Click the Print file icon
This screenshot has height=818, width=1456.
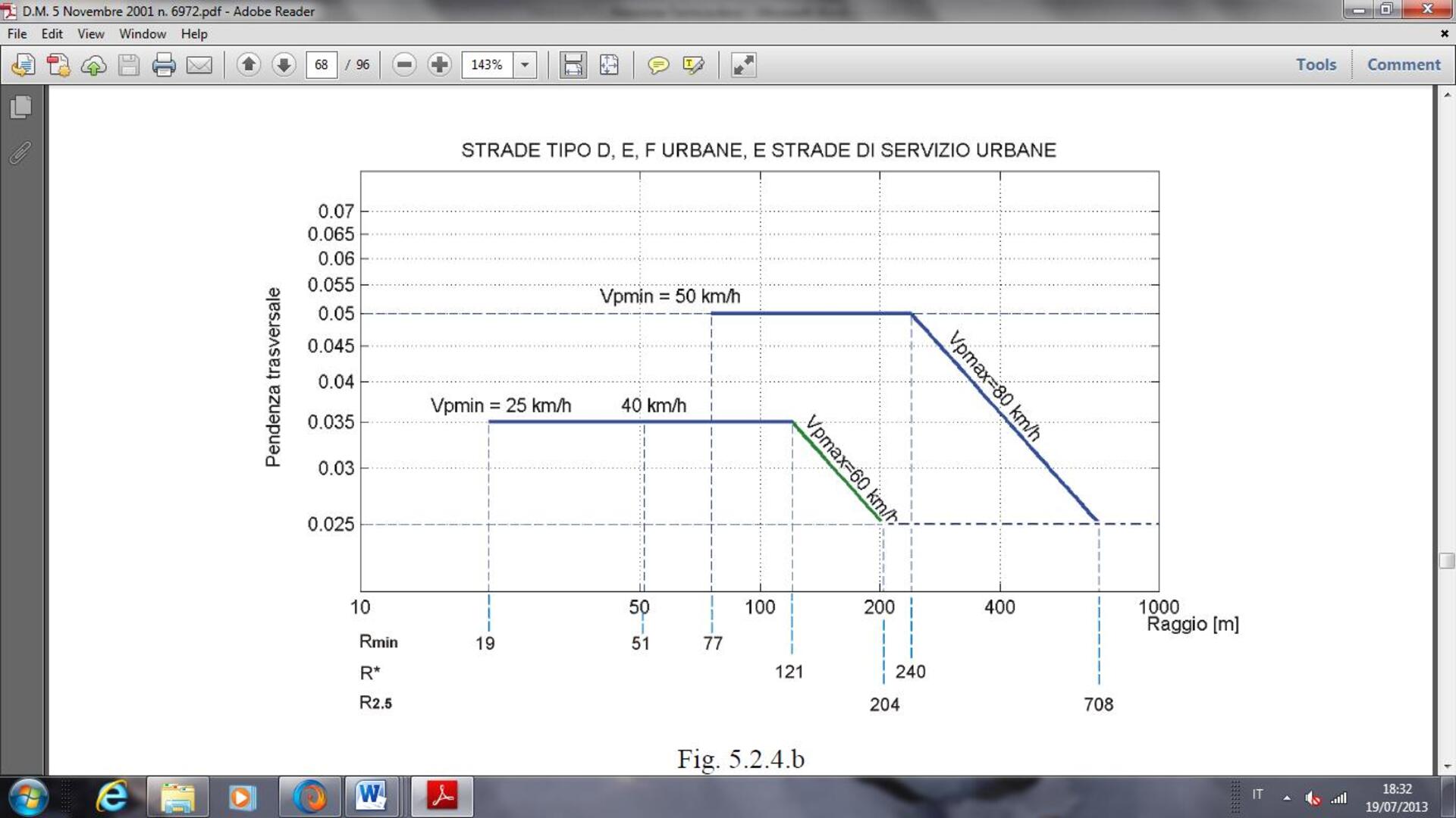pyautogui.click(x=164, y=65)
